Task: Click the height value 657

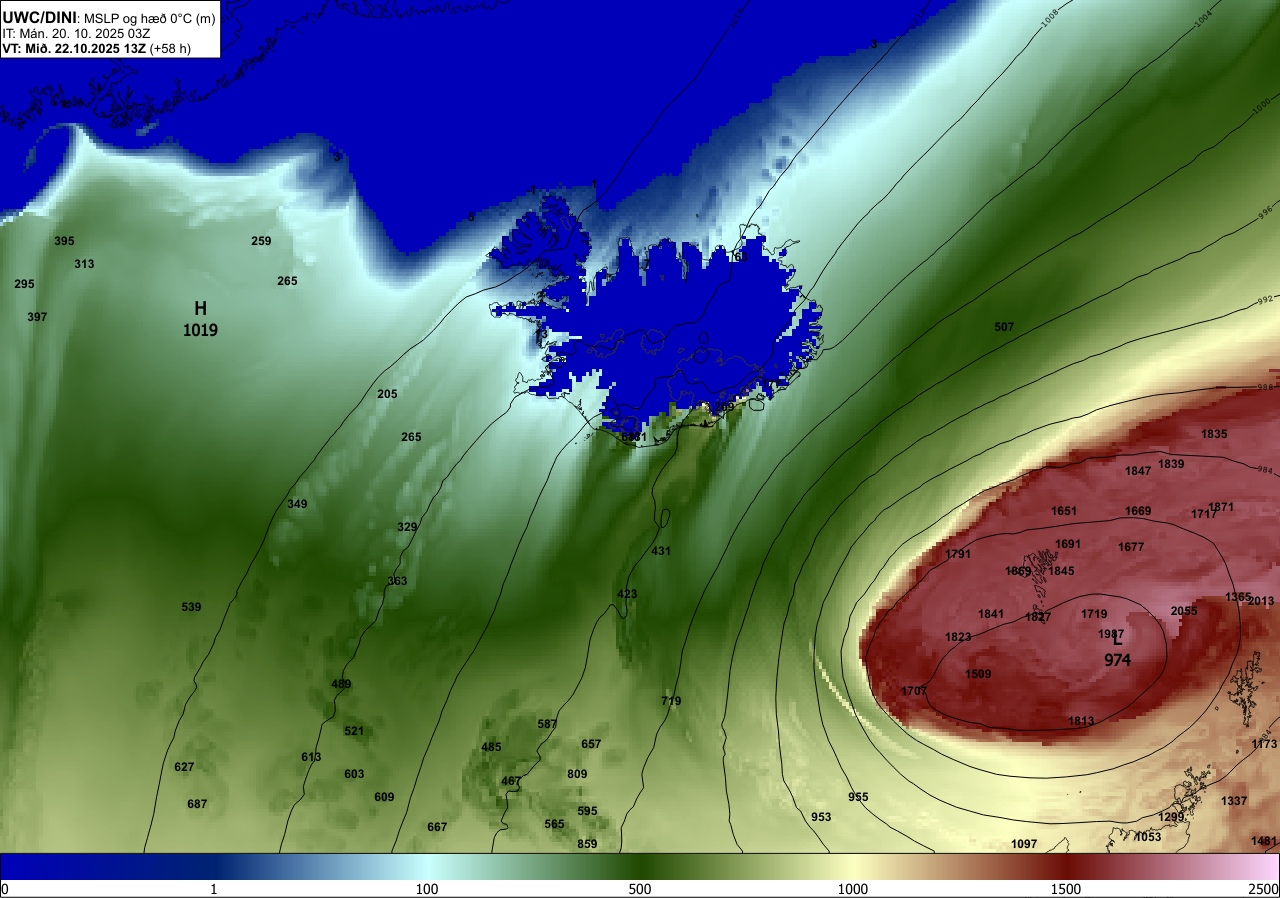Action: [591, 744]
